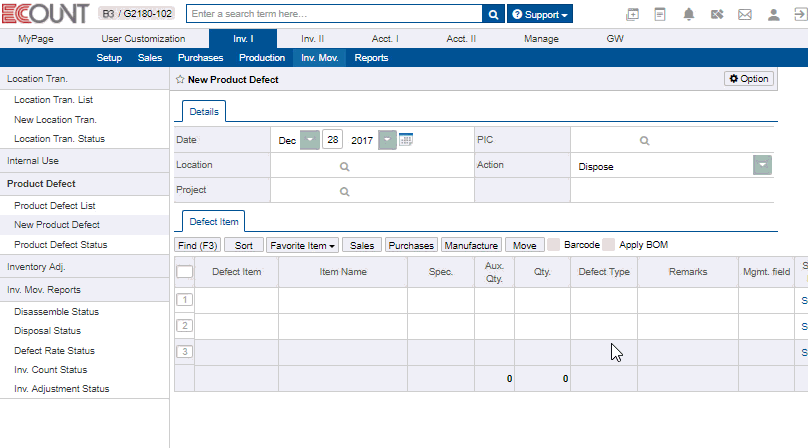
Task: Select row 1 number box
Action: 184,300
